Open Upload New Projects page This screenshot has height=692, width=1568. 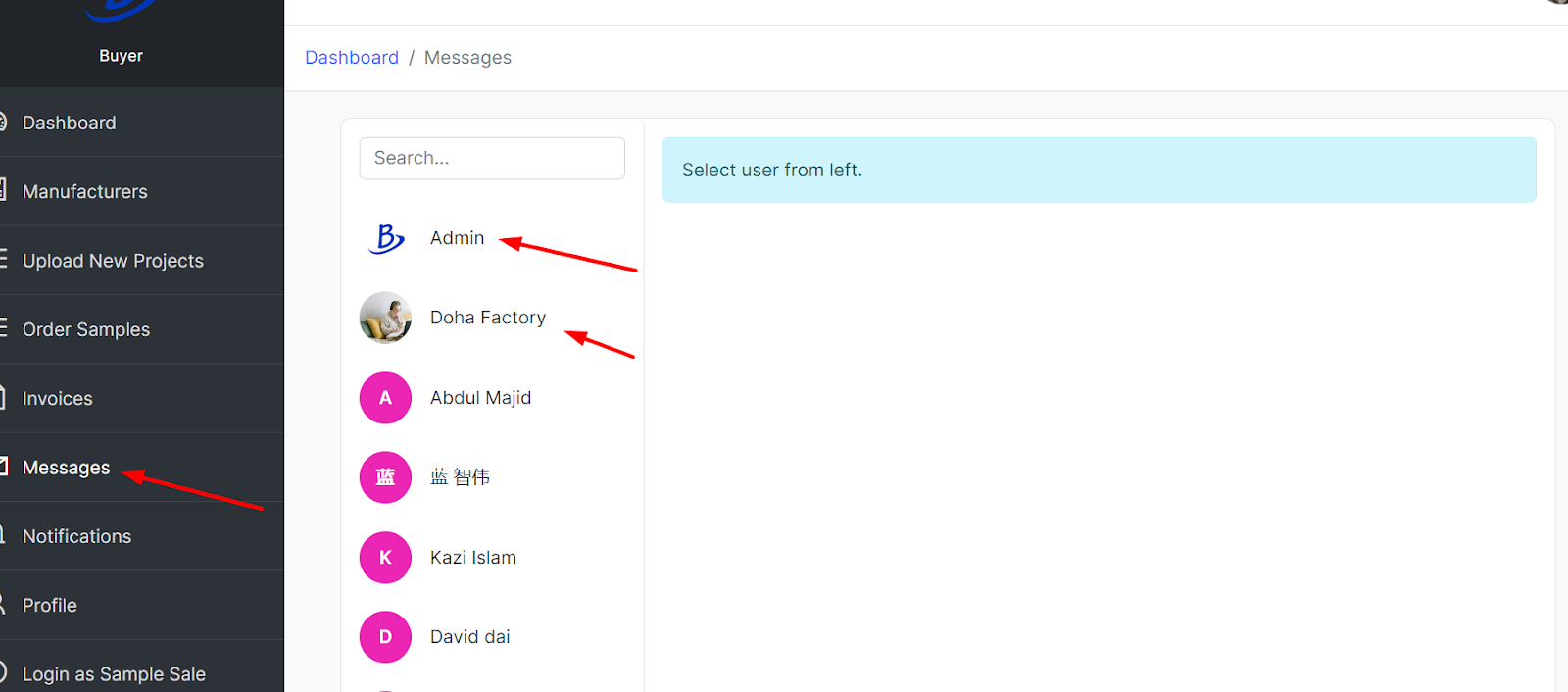tap(113, 261)
